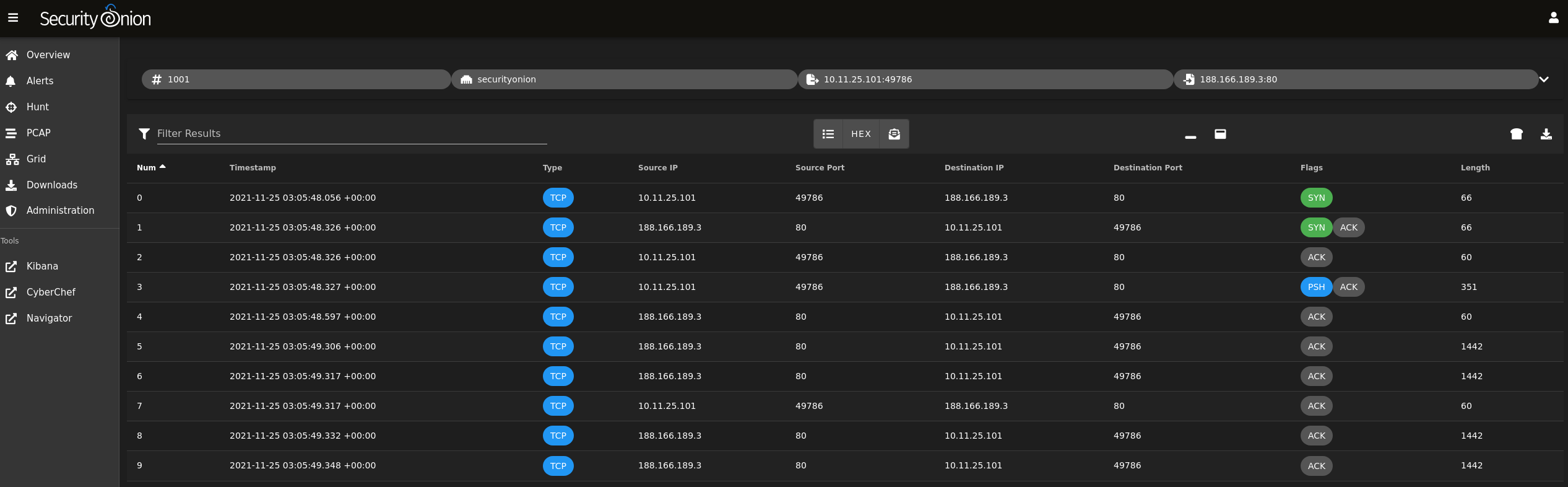Click the source 10.11.25.101:49786 chip

pyautogui.click(x=985, y=79)
